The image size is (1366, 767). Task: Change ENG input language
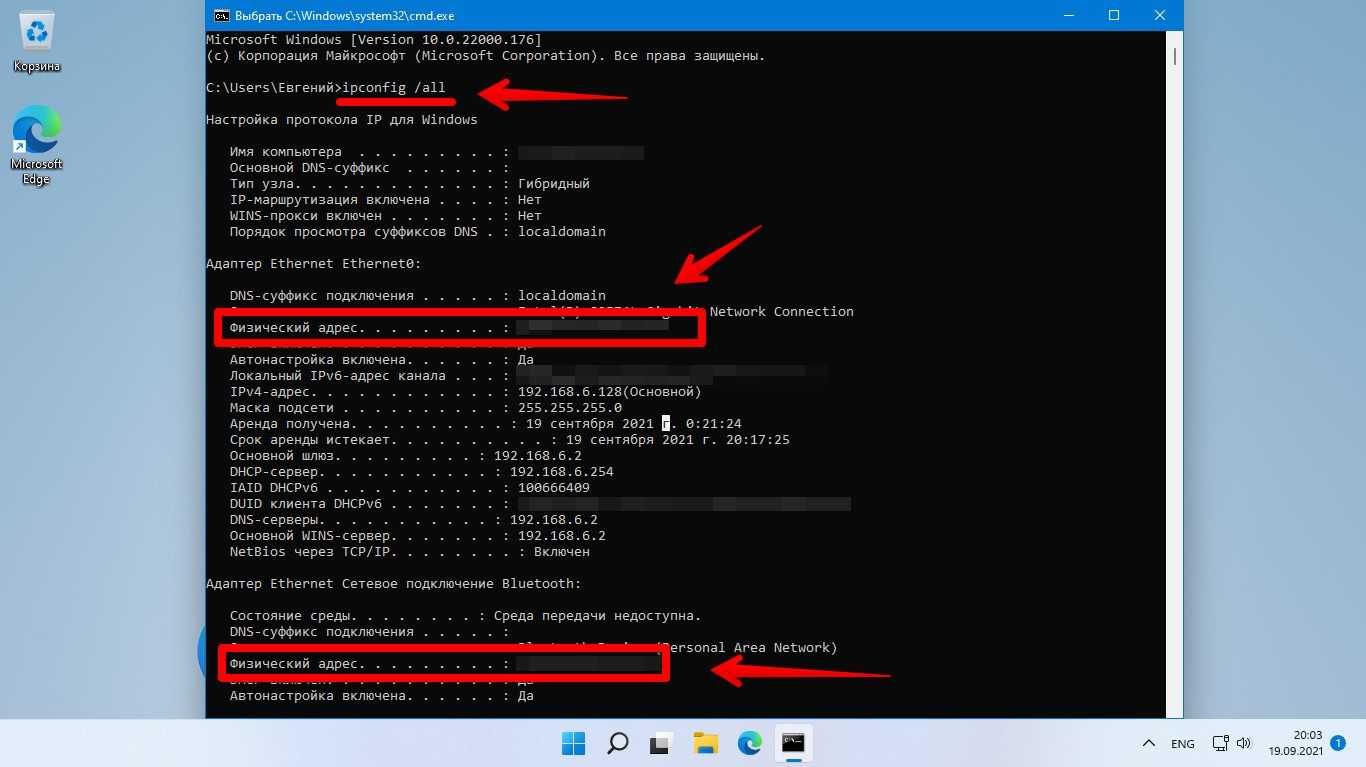click(1183, 744)
